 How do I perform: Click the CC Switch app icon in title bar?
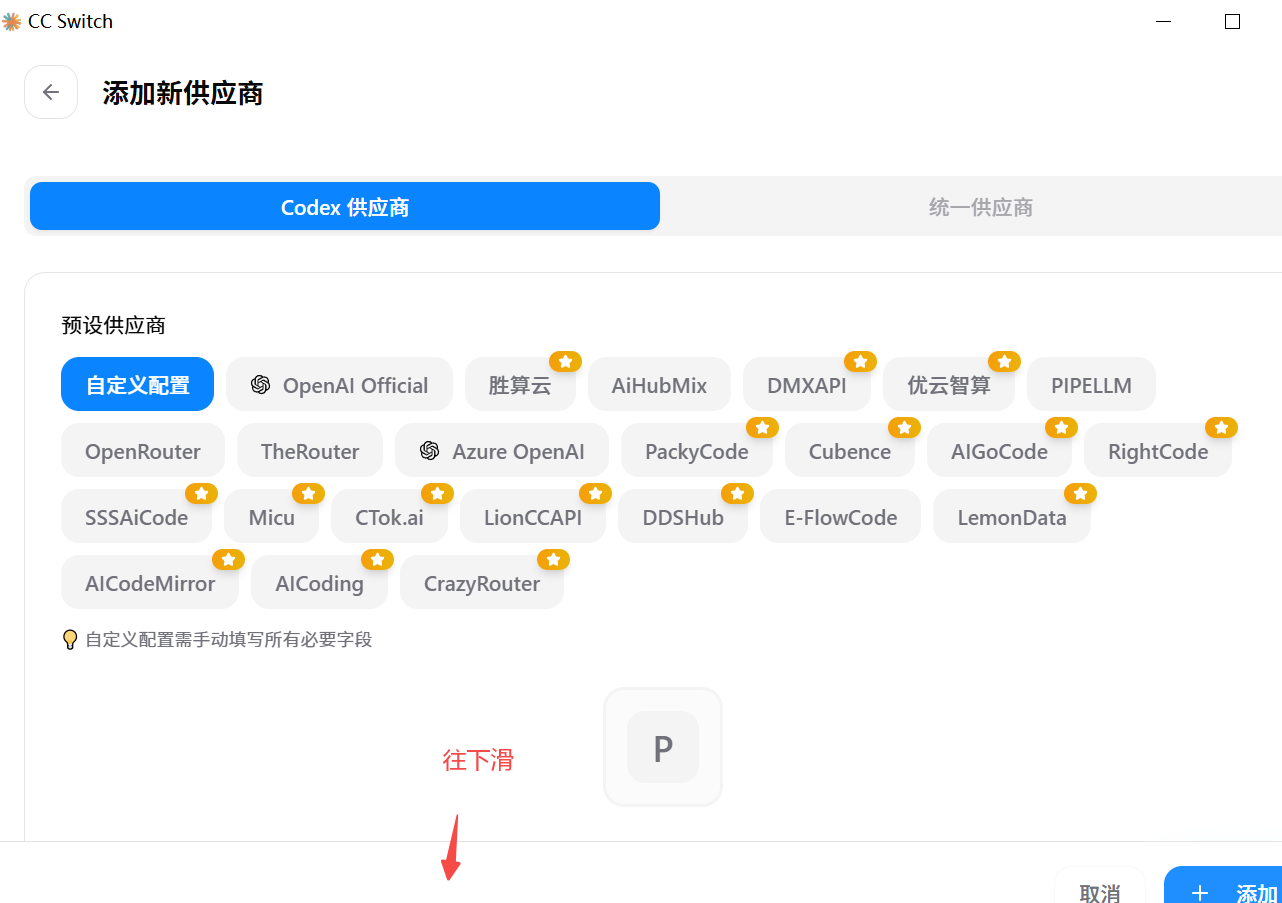pos(12,21)
